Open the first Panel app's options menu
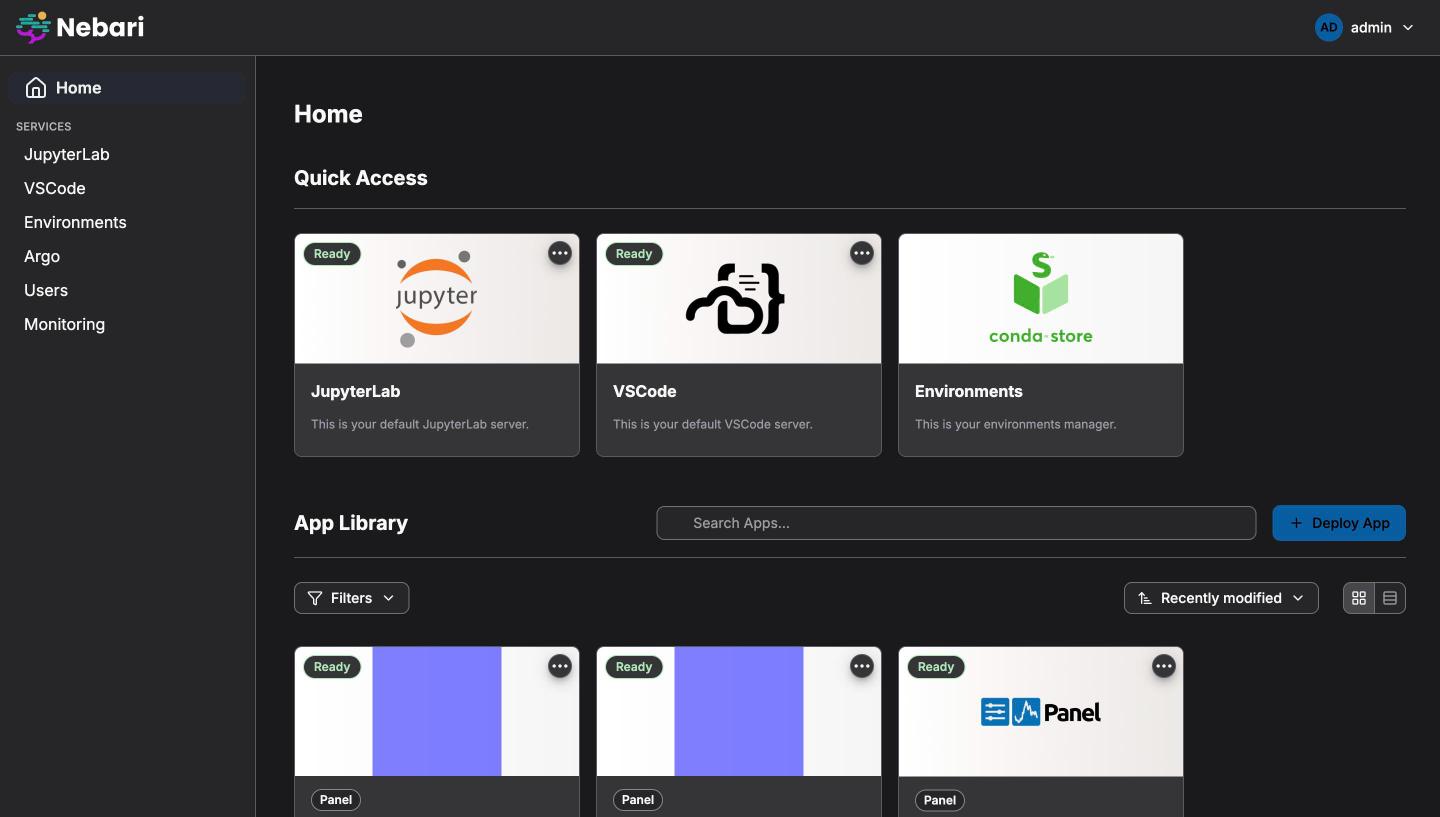 point(560,667)
